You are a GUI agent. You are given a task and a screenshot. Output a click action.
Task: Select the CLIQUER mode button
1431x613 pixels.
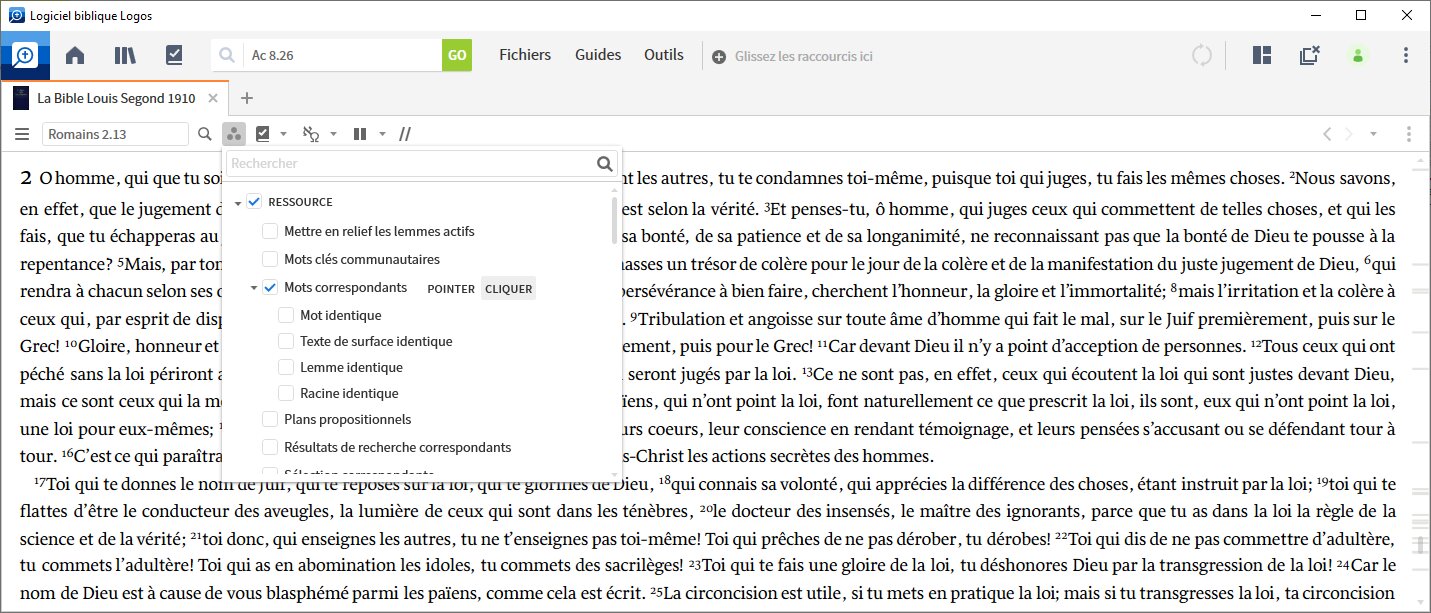509,289
